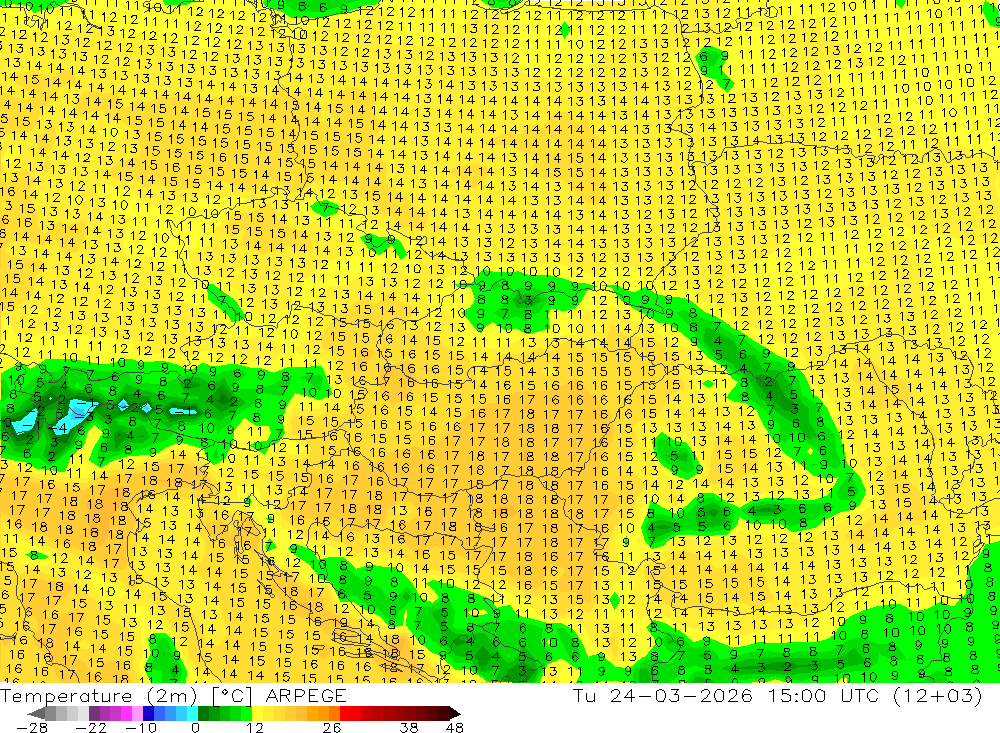Screen dimensions: 1000x733
Task: Click the '48' legend scale value
Action: point(454,727)
